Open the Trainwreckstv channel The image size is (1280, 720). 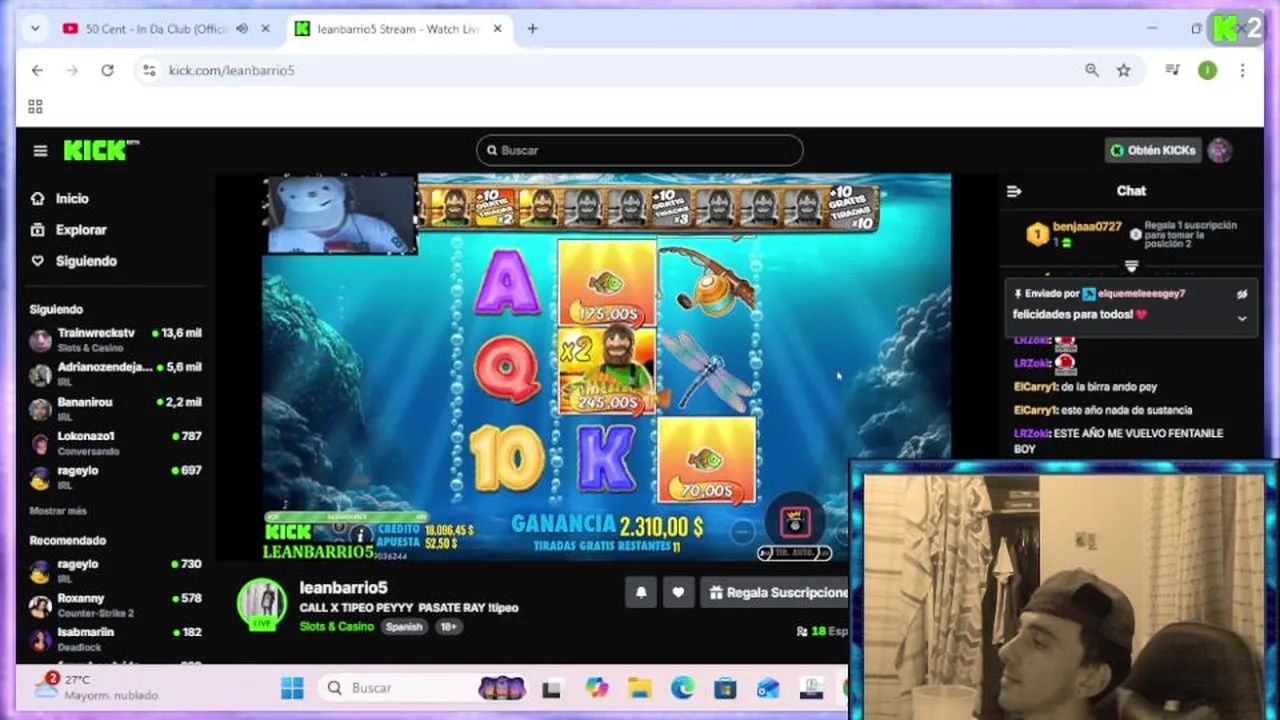click(116, 340)
